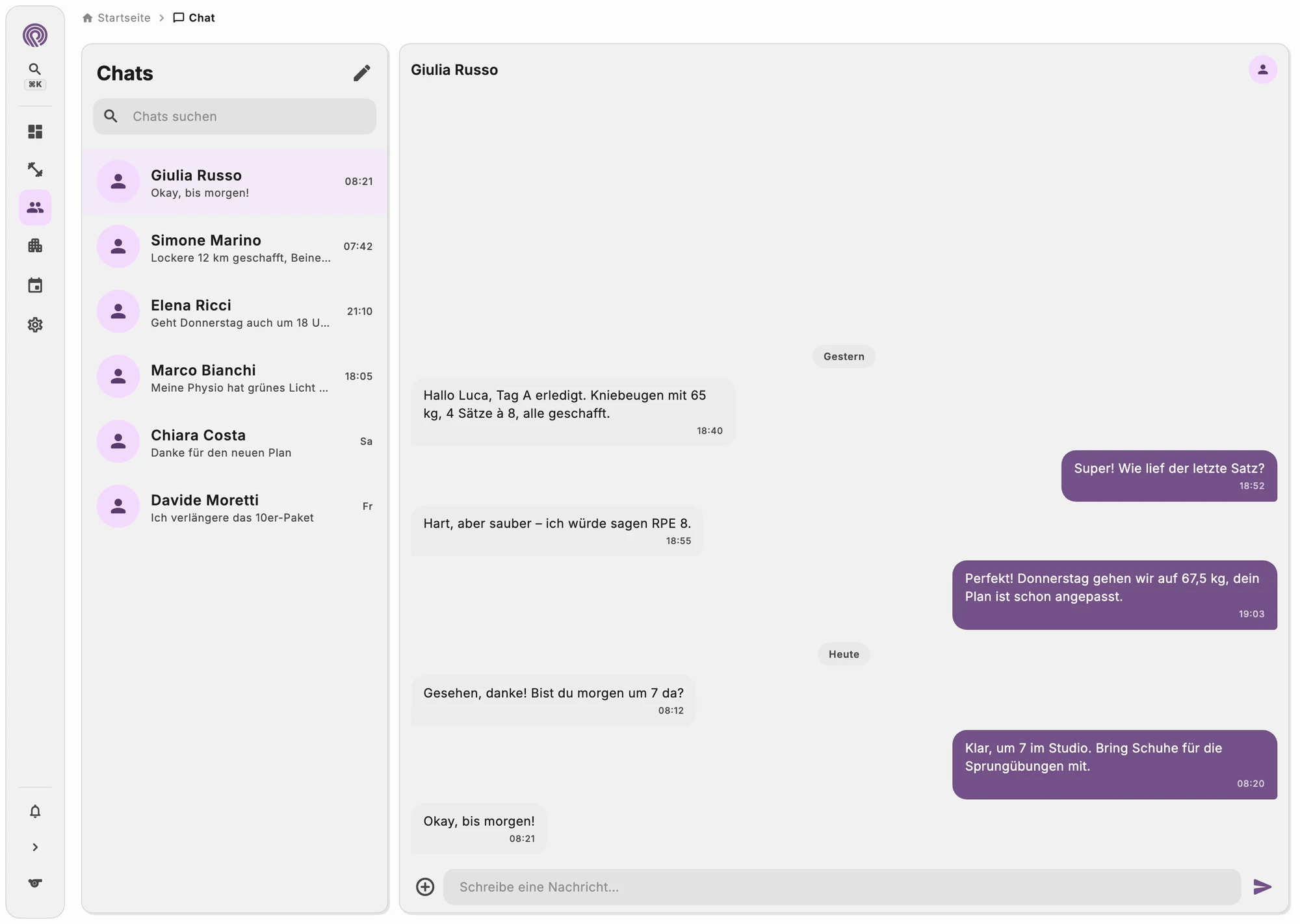
Task: Open the Chiara Costa conversation
Action: 235,442
